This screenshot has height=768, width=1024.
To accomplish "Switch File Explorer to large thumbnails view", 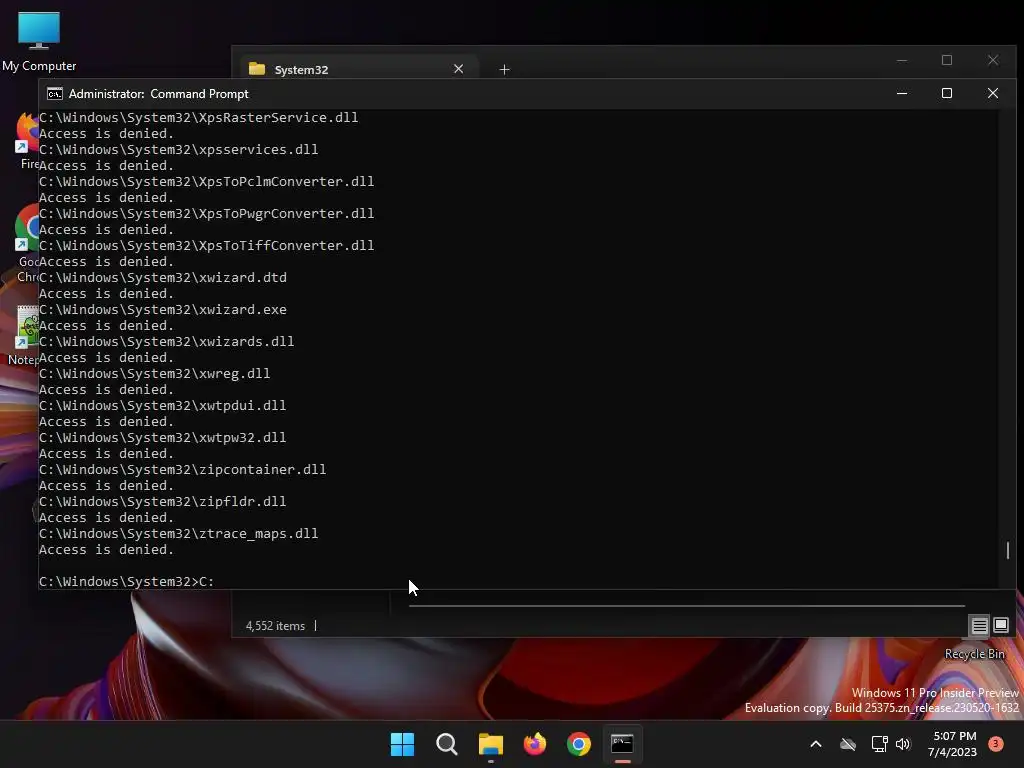I will tap(1001, 626).
